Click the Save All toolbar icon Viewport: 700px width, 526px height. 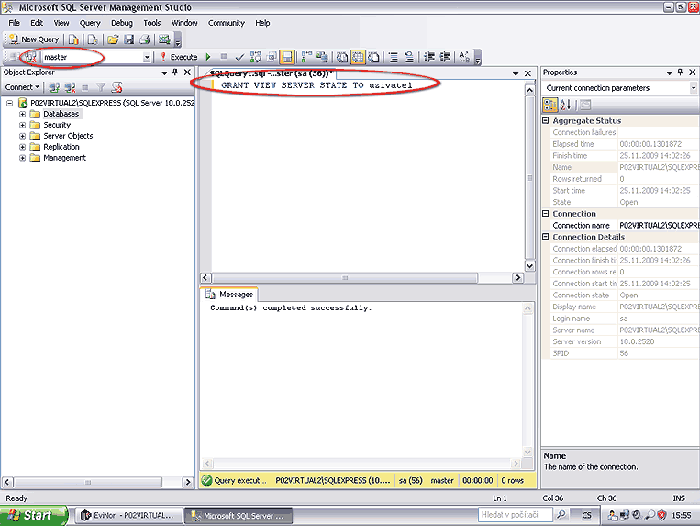[x=145, y=40]
